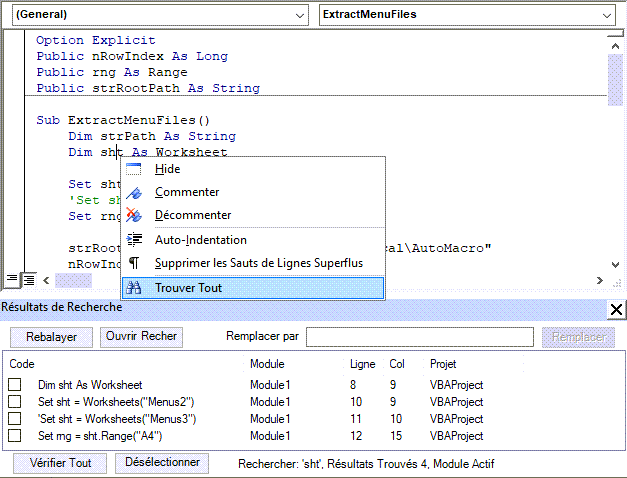The height and width of the screenshot is (478, 627).
Task: Click the Commenter comment-block icon
Action: (x=134, y=192)
